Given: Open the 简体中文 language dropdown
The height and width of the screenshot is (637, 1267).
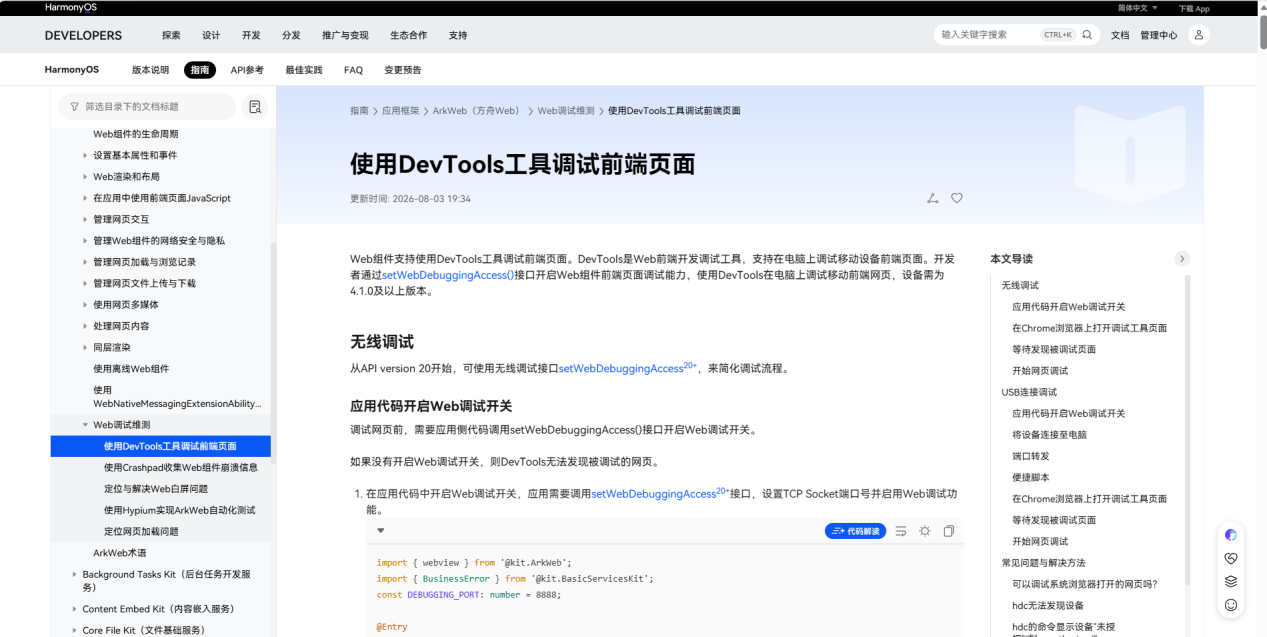Looking at the screenshot, I should 1138,8.
